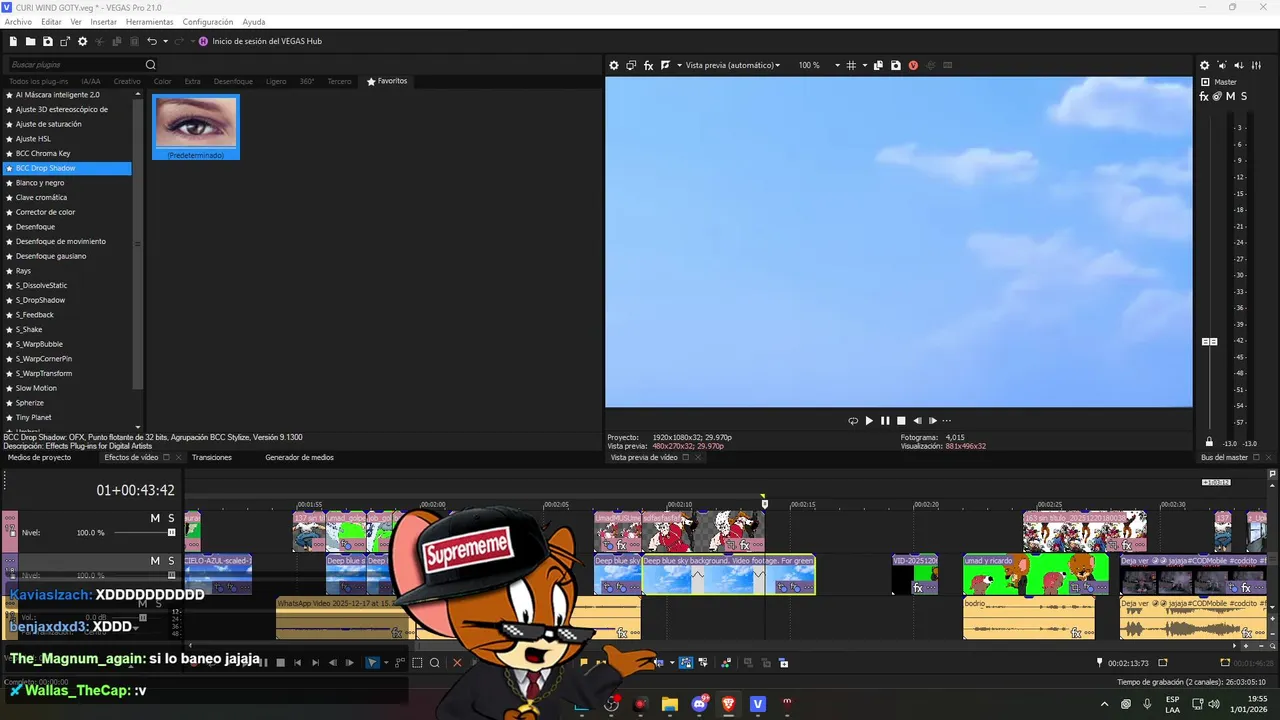Click the timeline playhead marker on the ruler
Screen dimensions: 1280x720
(764, 502)
